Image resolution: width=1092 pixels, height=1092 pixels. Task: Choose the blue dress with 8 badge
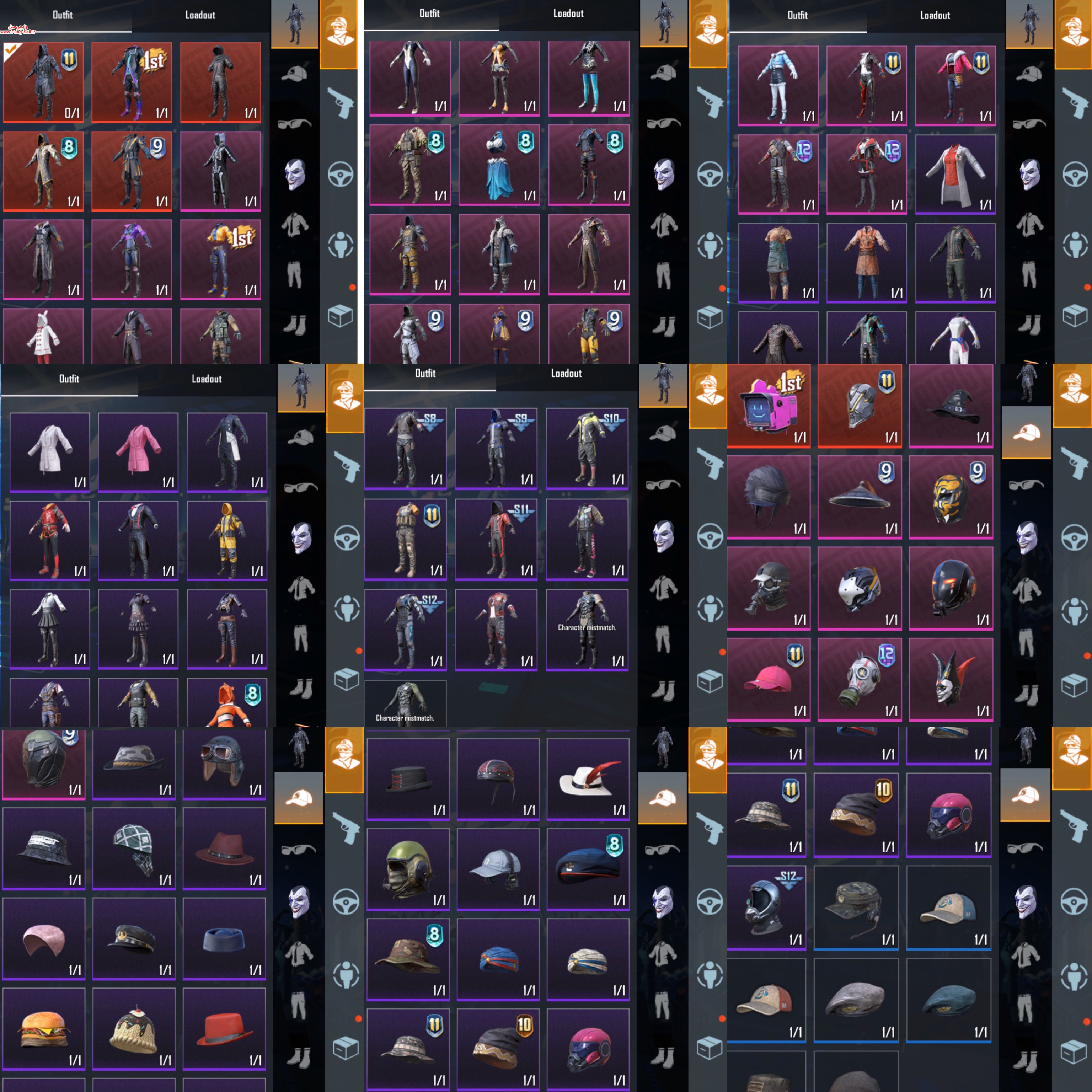(498, 165)
